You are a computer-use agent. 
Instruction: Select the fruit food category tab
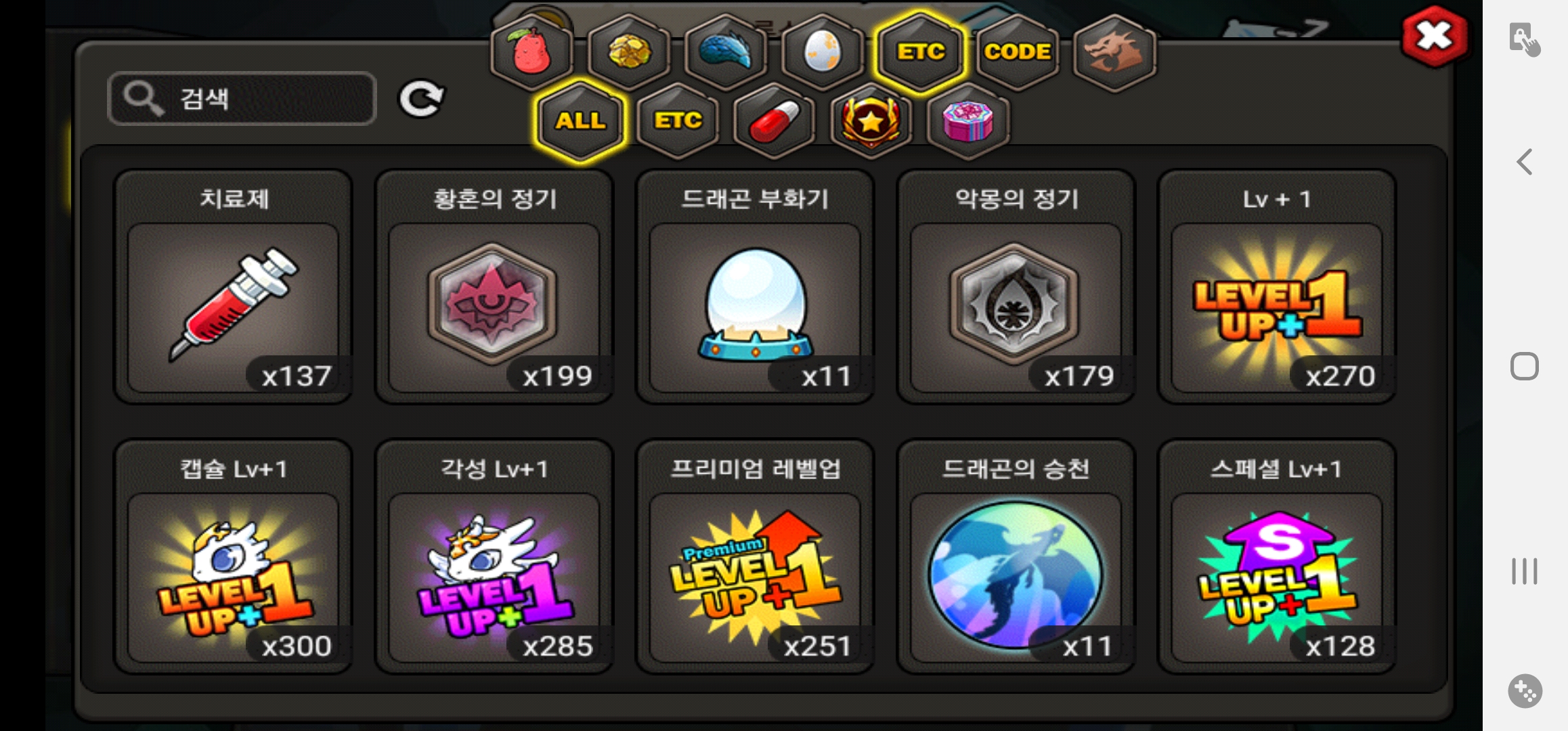pyautogui.click(x=532, y=52)
